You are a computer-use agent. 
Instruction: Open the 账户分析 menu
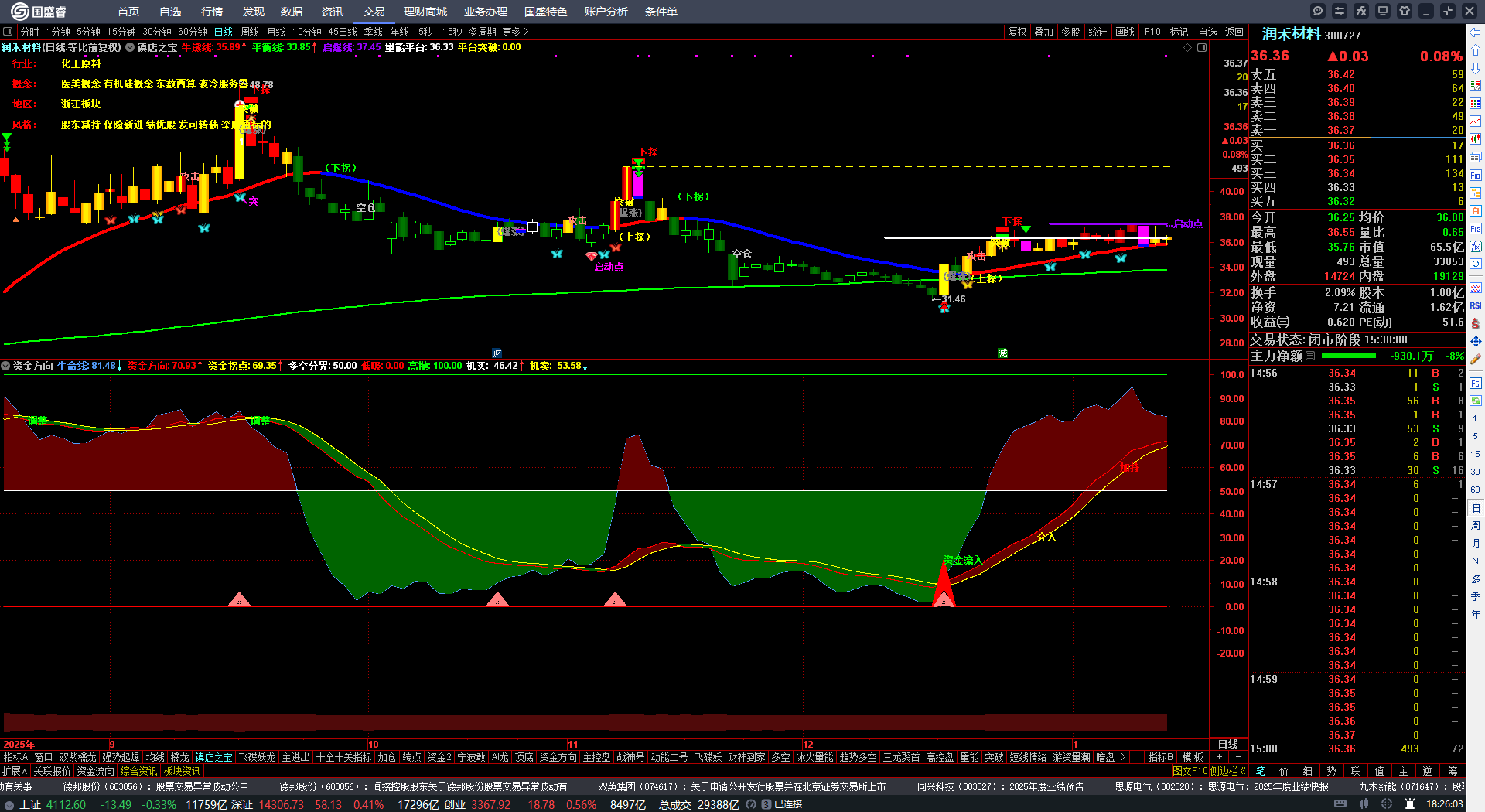(x=606, y=12)
